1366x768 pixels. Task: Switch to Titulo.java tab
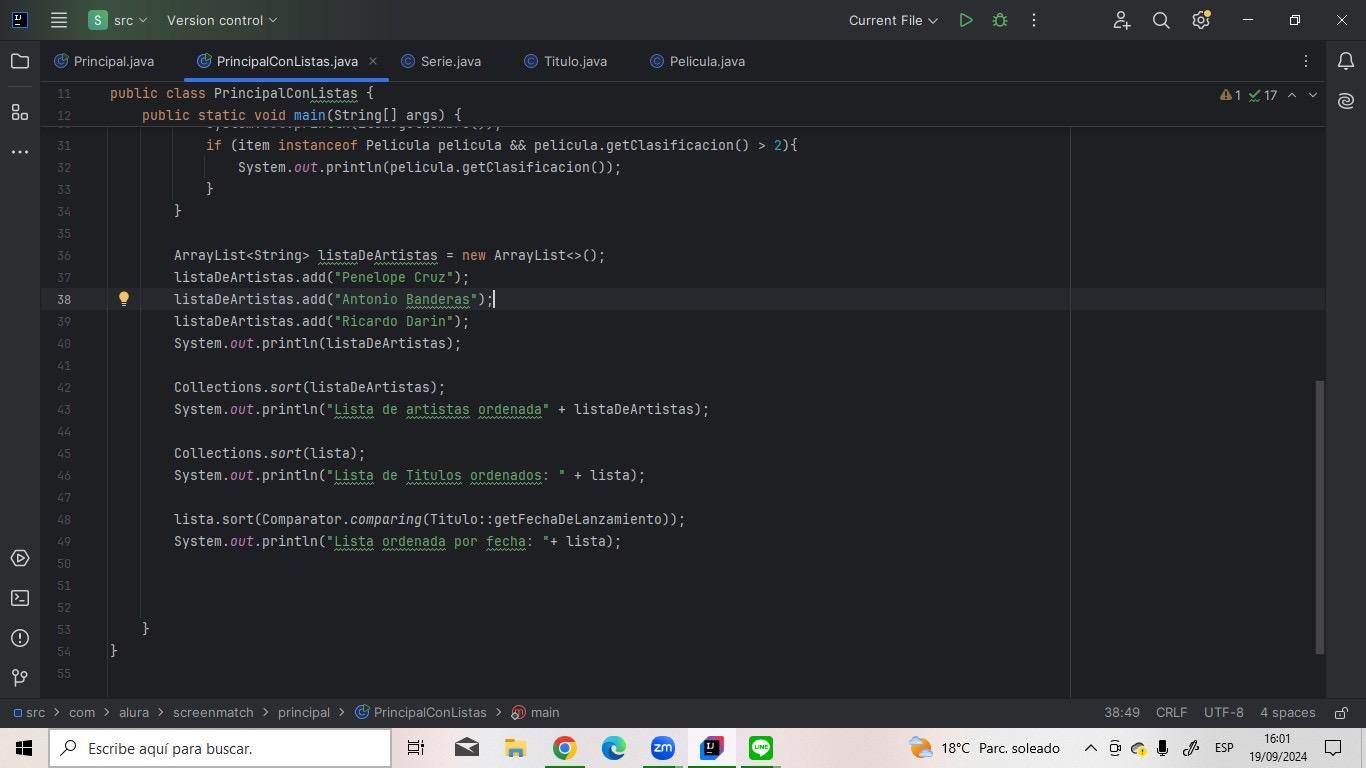coord(566,61)
